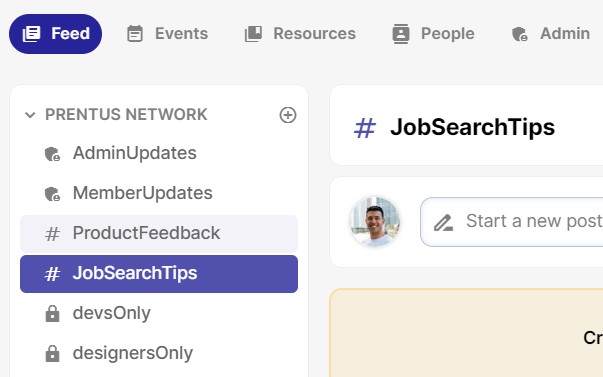603x377 pixels.
Task: Click the user profile avatar
Action: point(375,222)
